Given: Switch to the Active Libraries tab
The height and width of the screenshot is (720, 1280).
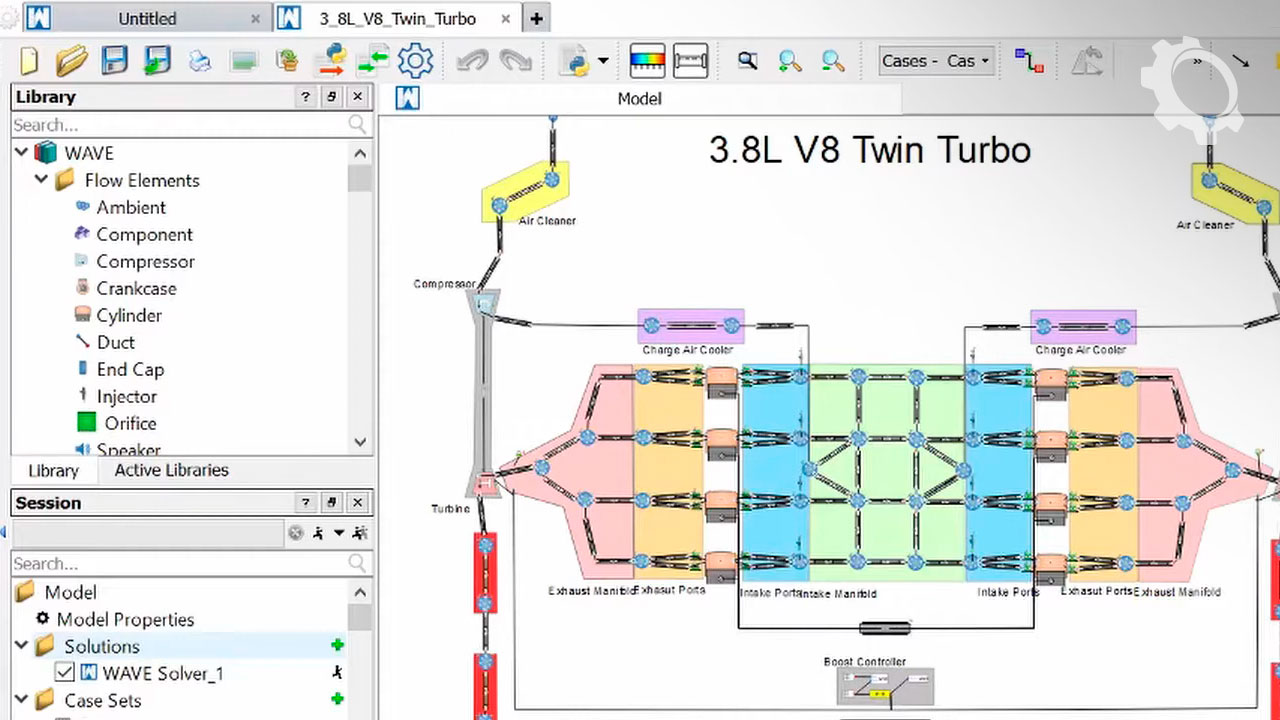Looking at the screenshot, I should [171, 470].
